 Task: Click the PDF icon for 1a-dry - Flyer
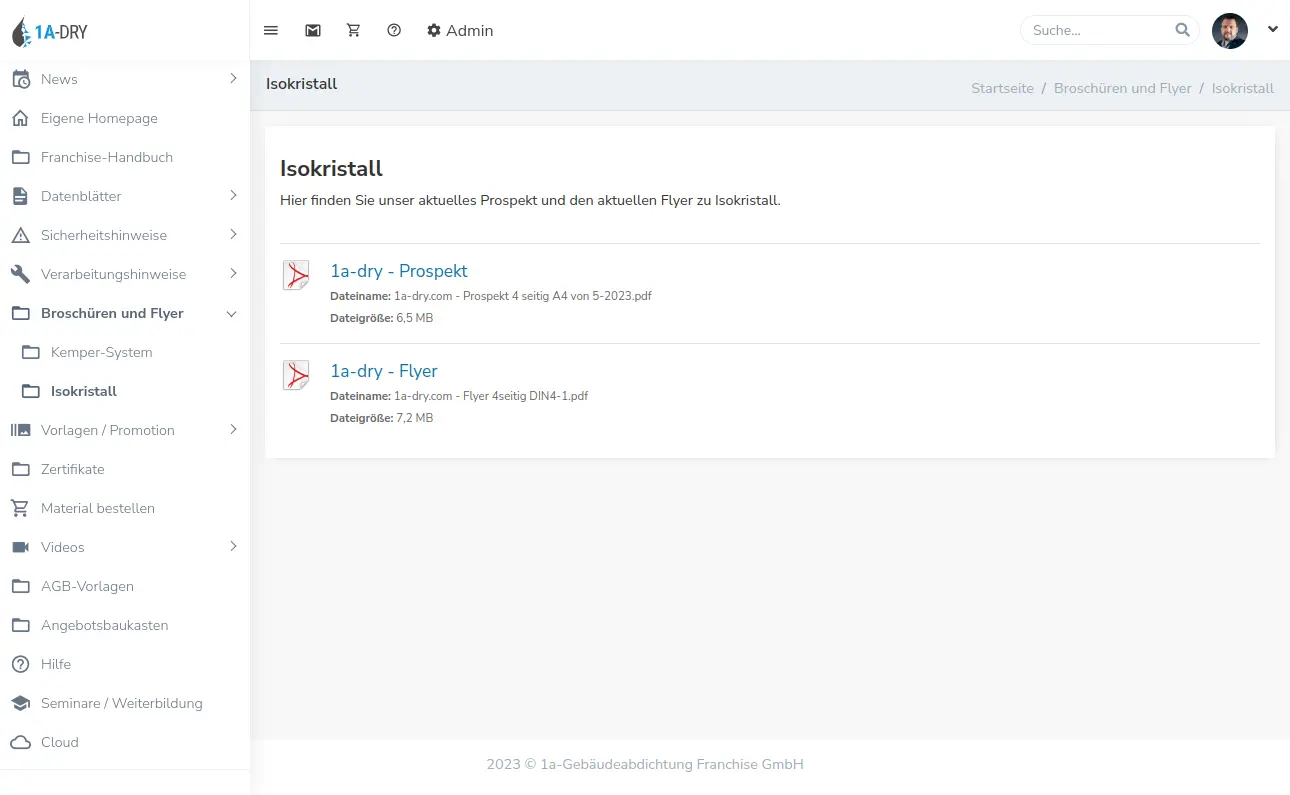(296, 375)
